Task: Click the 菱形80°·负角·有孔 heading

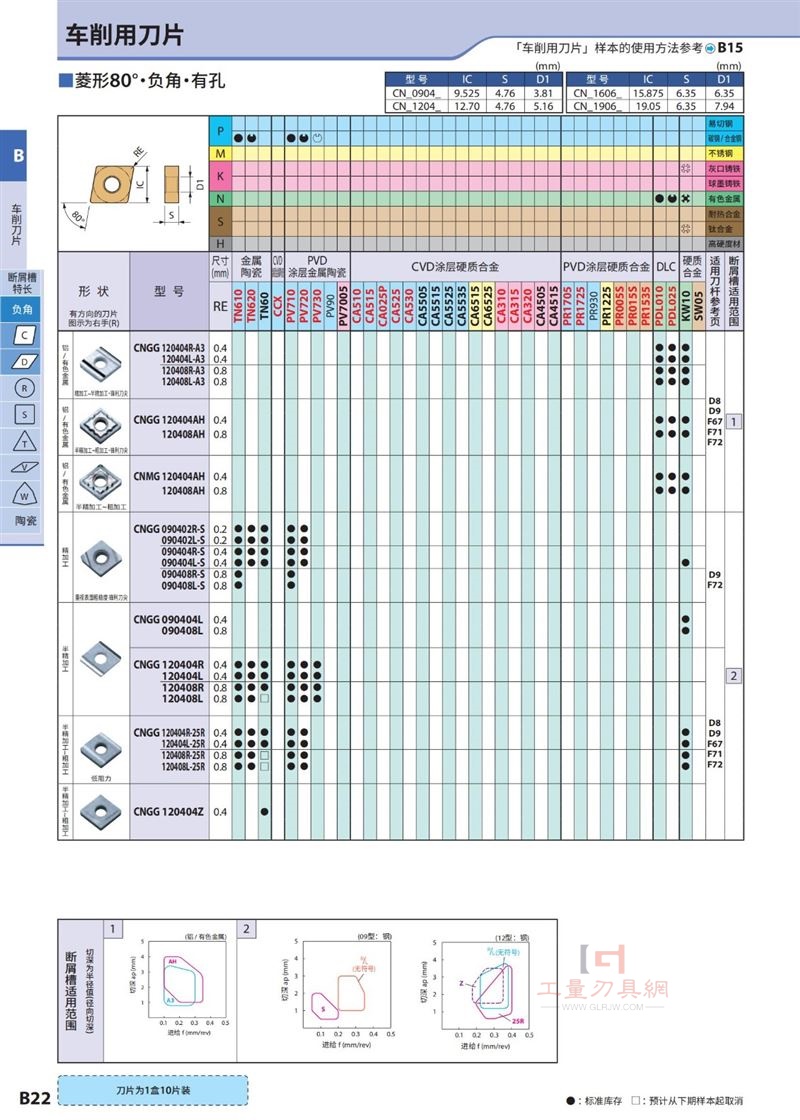Action: pos(149,81)
